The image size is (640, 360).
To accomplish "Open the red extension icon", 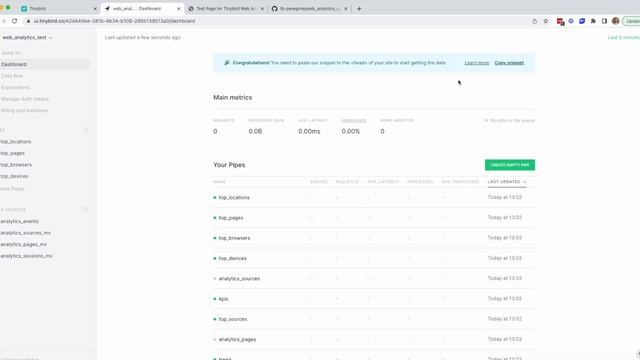I will point(560,21).
